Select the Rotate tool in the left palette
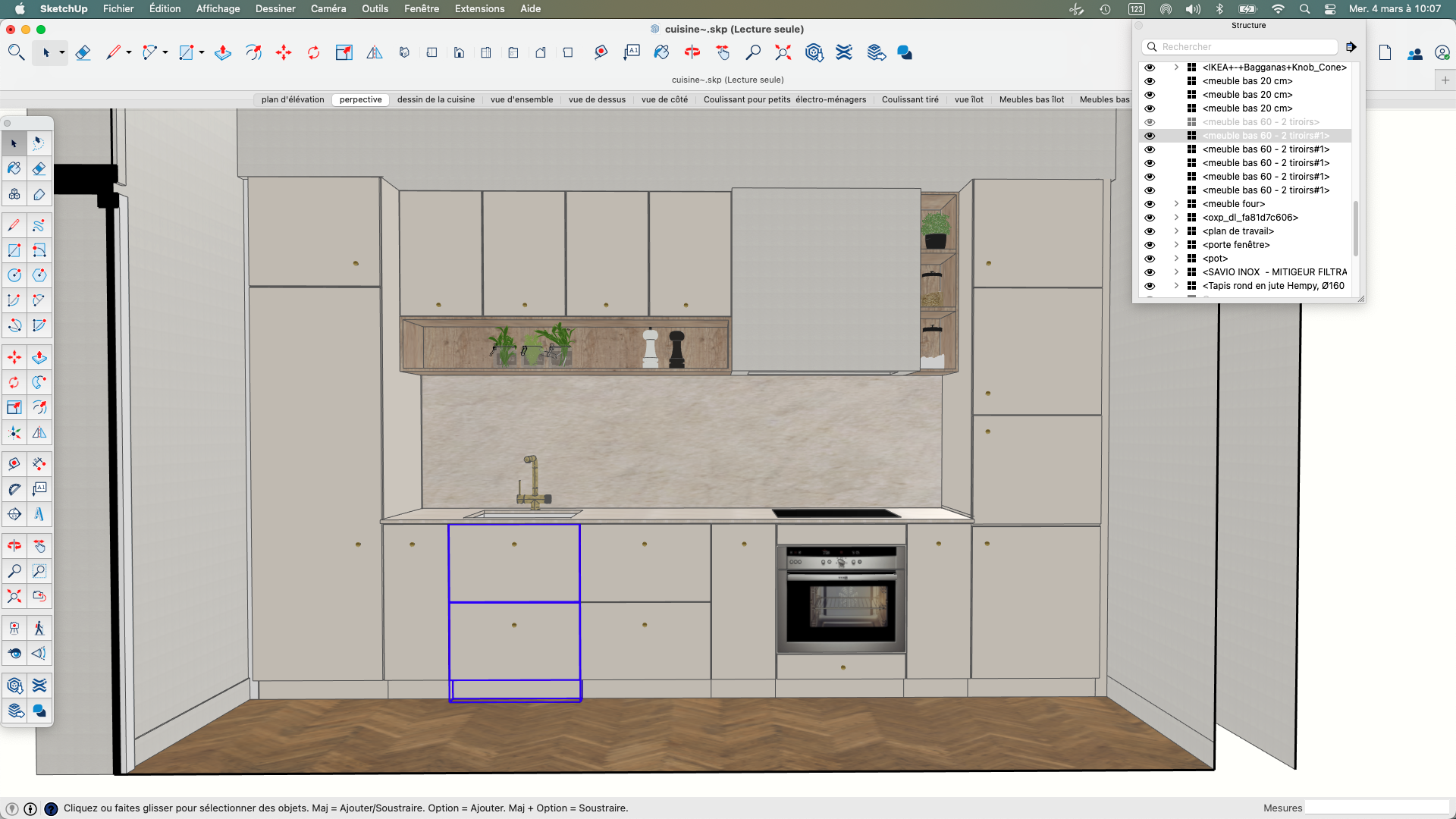This screenshot has height=819, width=1456. click(14, 383)
